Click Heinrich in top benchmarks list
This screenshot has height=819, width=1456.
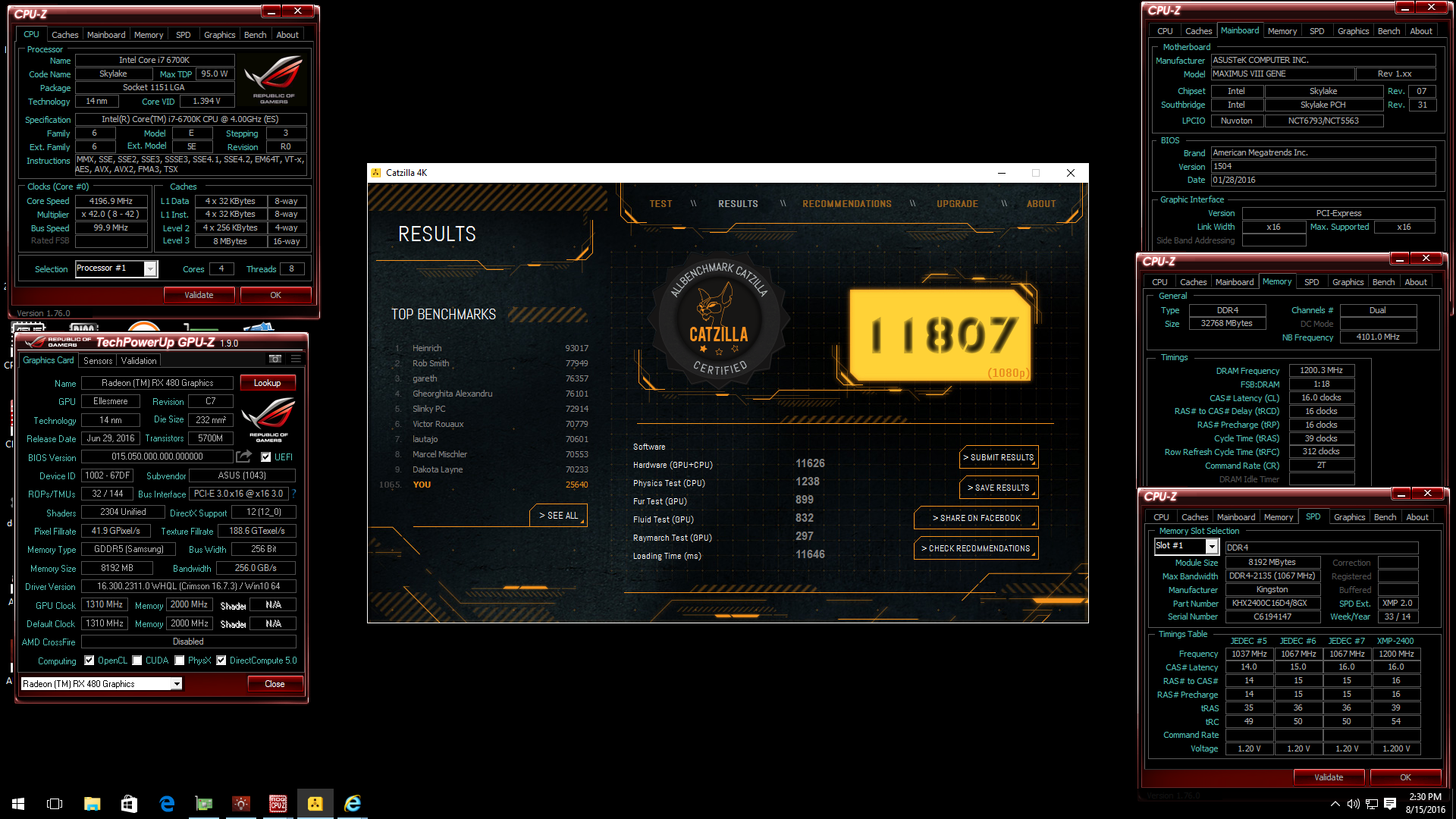[427, 348]
